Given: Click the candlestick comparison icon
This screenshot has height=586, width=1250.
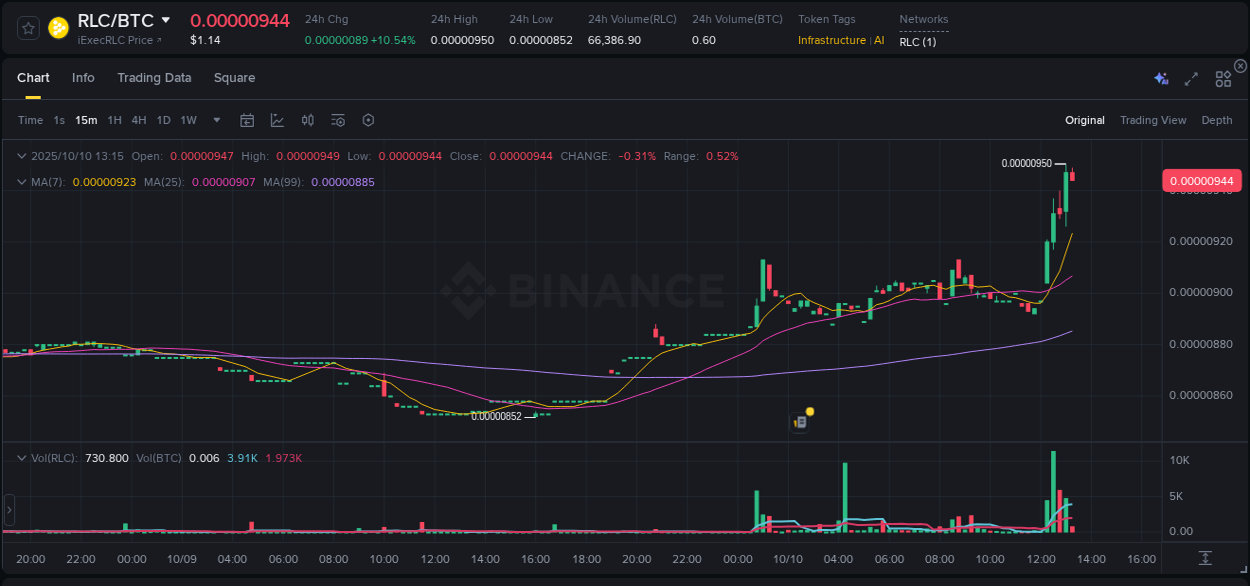Looking at the screenshot, I should click(307, 120).
